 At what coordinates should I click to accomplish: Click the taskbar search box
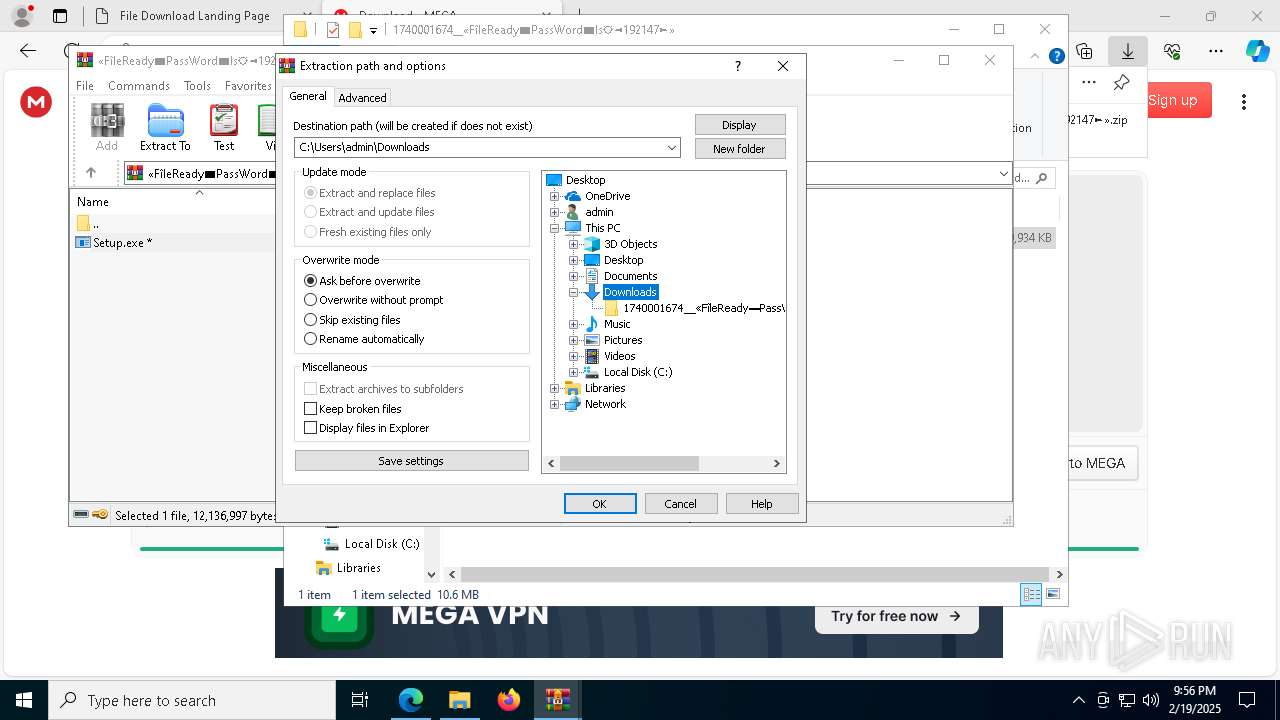tap(192, 700)
